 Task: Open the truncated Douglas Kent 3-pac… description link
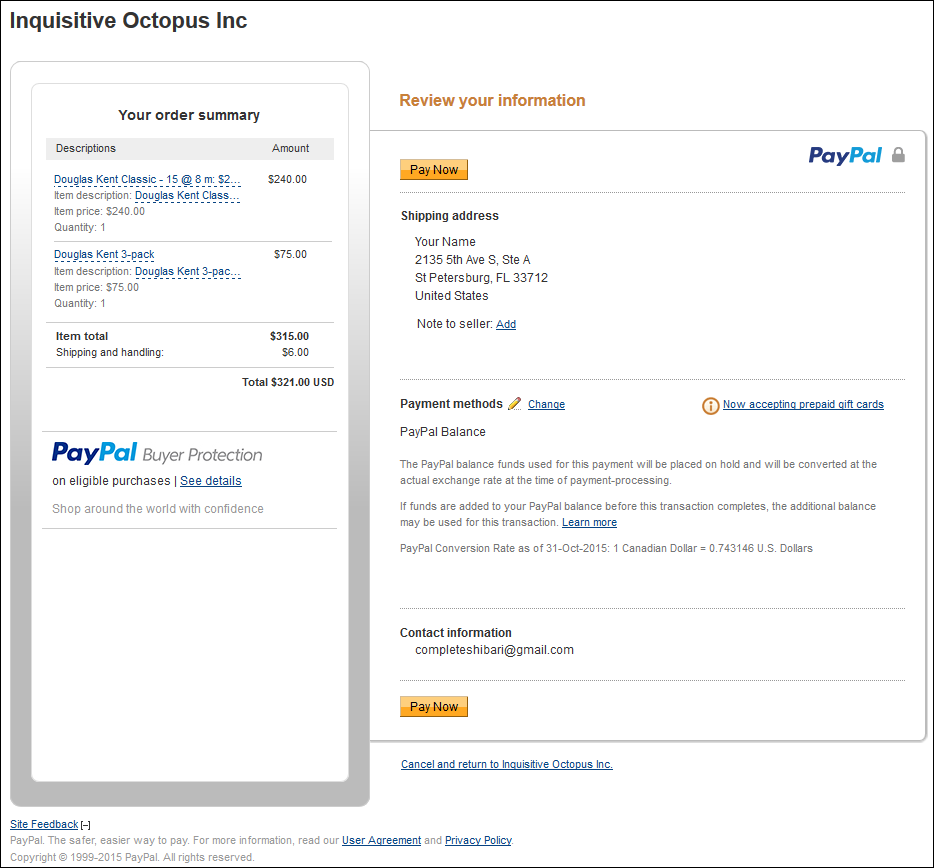click(x=188, y=272)
